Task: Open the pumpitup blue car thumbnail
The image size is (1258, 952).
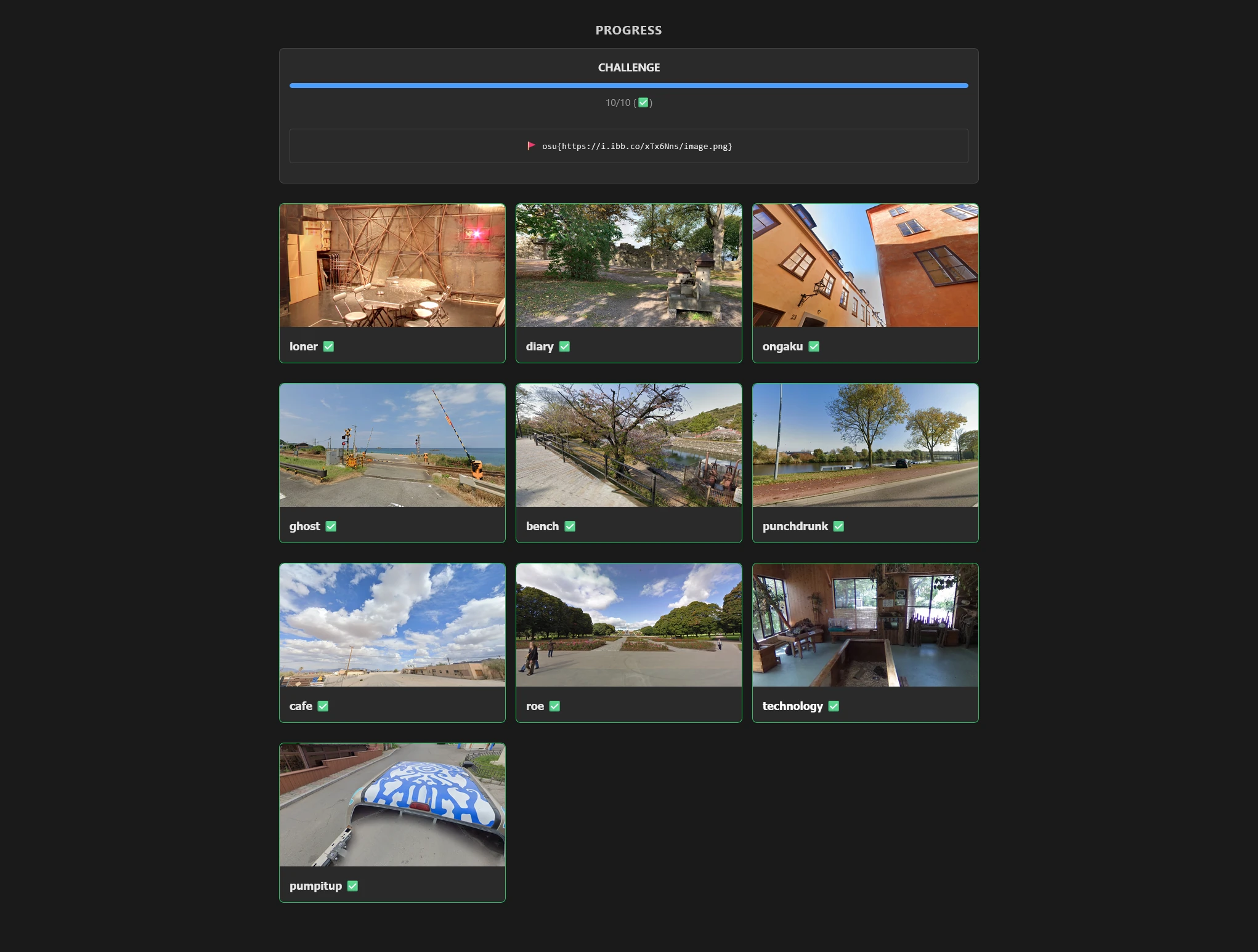Action: tap(392, 805)
